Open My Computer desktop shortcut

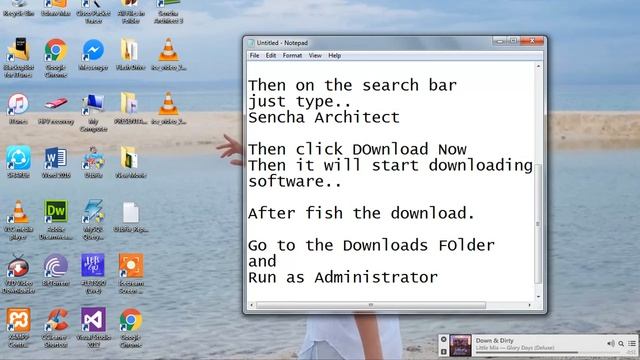[x=93, y=112]
